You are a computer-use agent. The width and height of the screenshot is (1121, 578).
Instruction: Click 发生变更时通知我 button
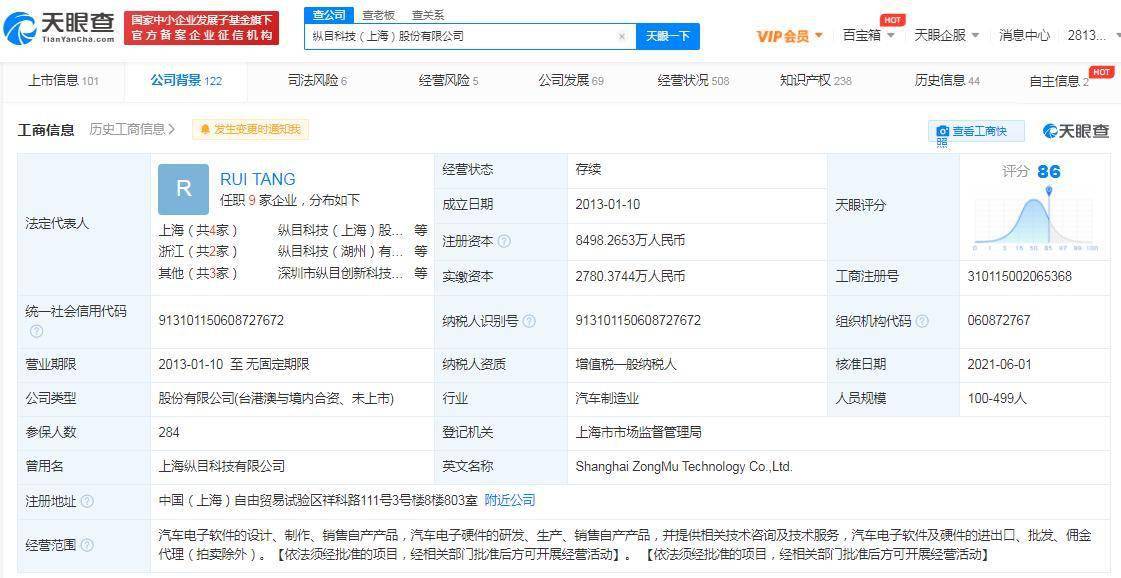[x=250, y=129]
